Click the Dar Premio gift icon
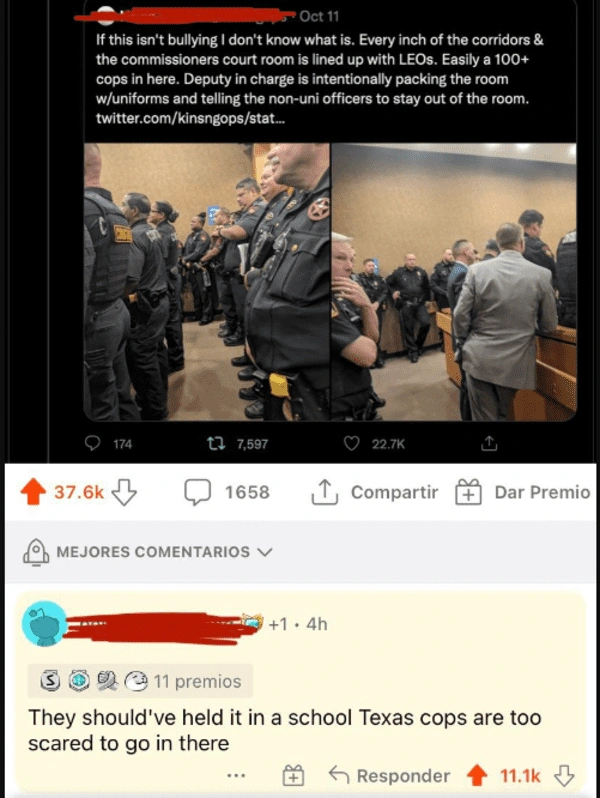 tap(468, 492)
